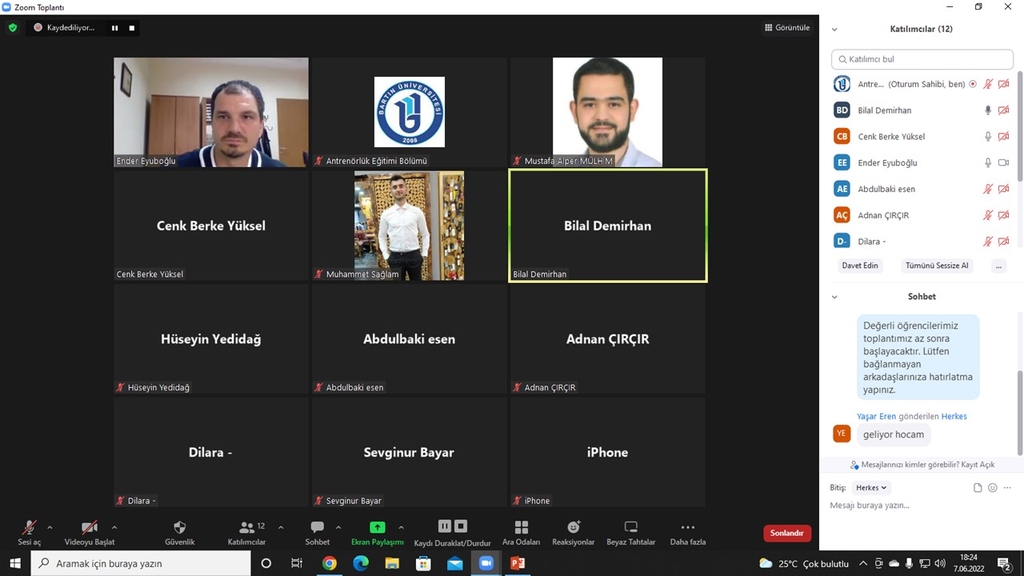Open the Reaksiyonlar emoji reactions
Screen dimensions: 1024x576
(573, 527)
